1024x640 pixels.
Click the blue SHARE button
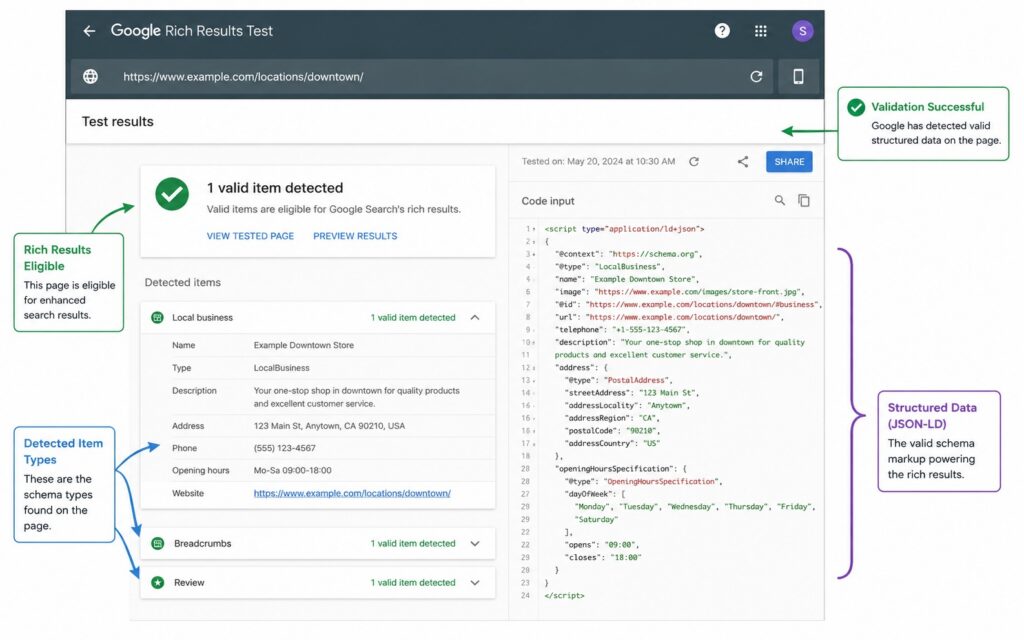point(789,161)
